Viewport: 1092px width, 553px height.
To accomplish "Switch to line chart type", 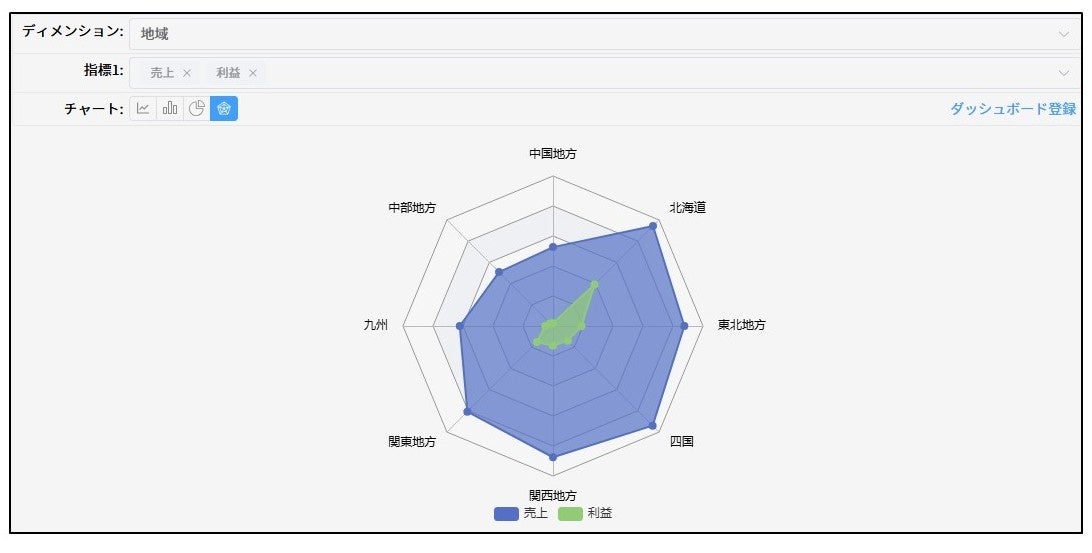I will point(143,109).
